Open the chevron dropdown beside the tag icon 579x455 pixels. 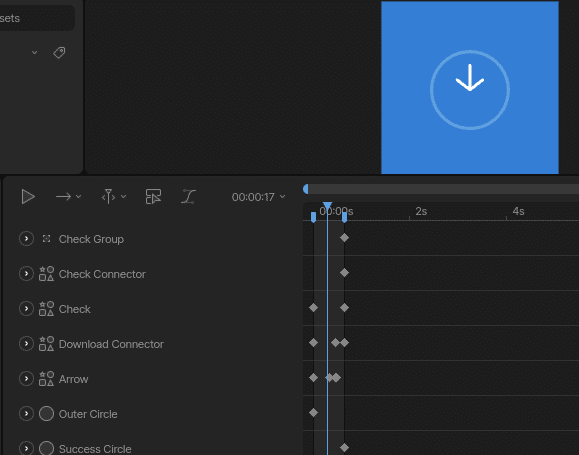point(34,52)
